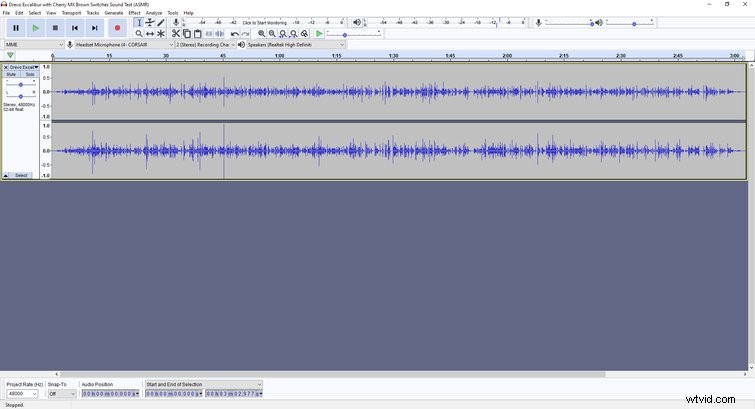Open the Edit menu

point(19,13)
